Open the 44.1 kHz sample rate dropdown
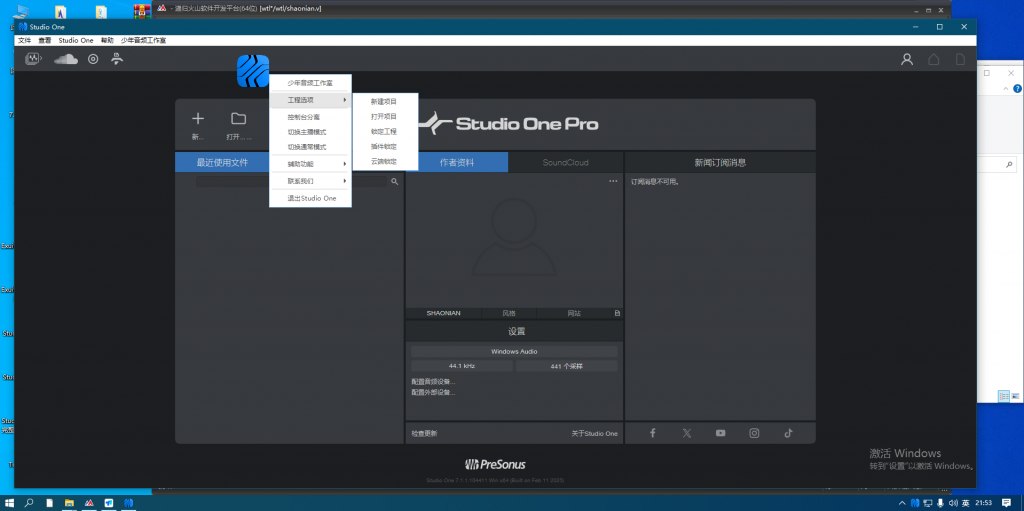The width and height of the screenshot is (1024, 511). pos(462,366)
